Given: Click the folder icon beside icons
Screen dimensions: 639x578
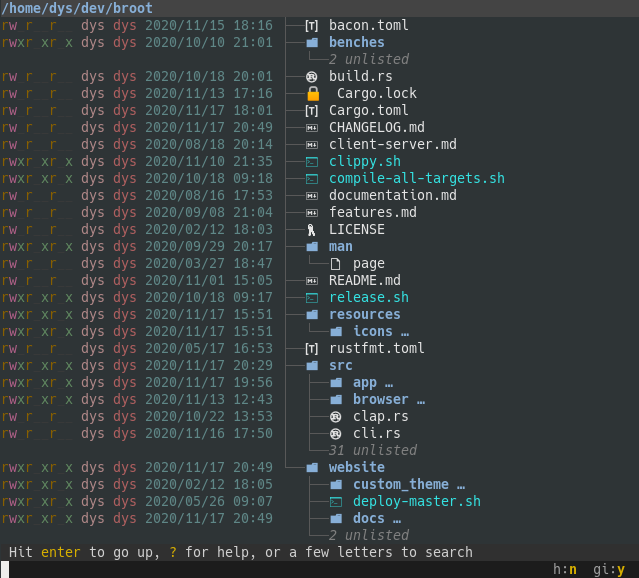Looking at the screenshot, I should (x=336, y=332).
